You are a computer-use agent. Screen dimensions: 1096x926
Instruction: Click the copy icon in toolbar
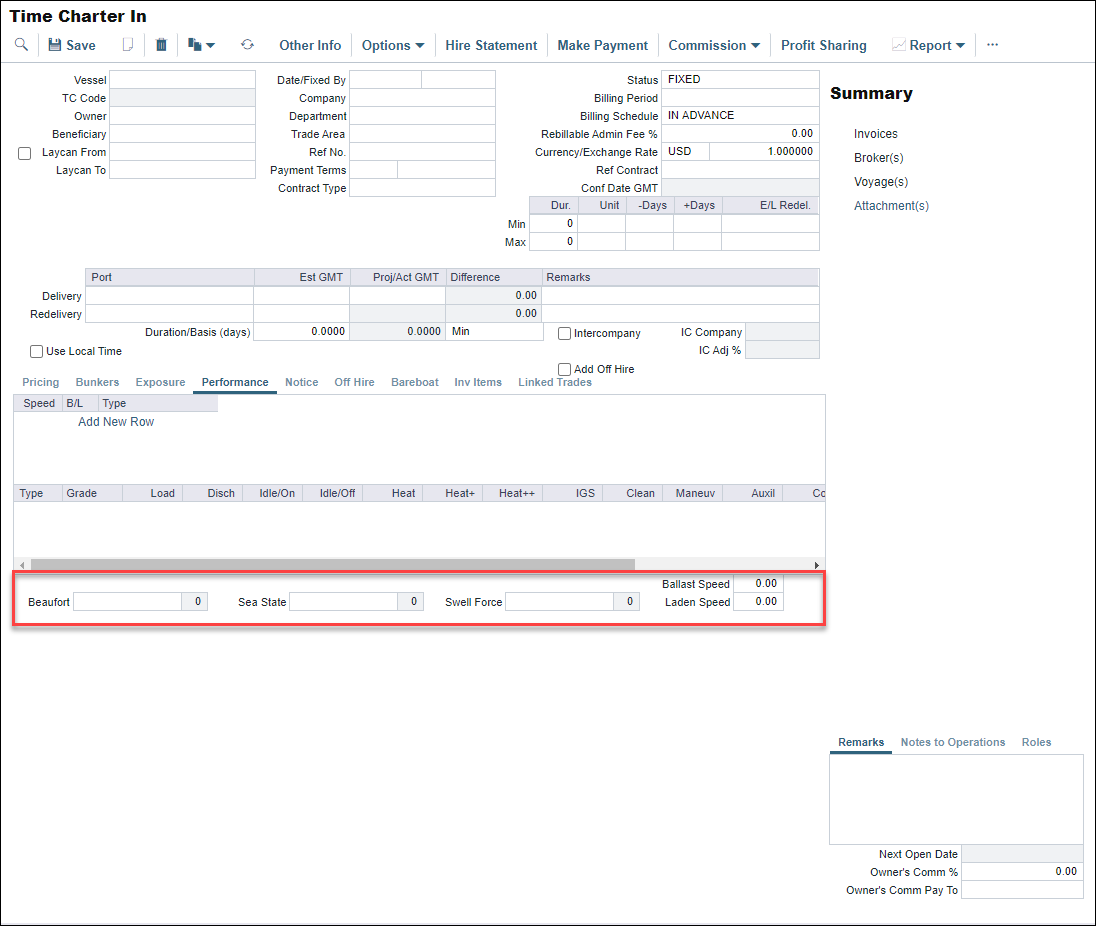coord(194,45)
